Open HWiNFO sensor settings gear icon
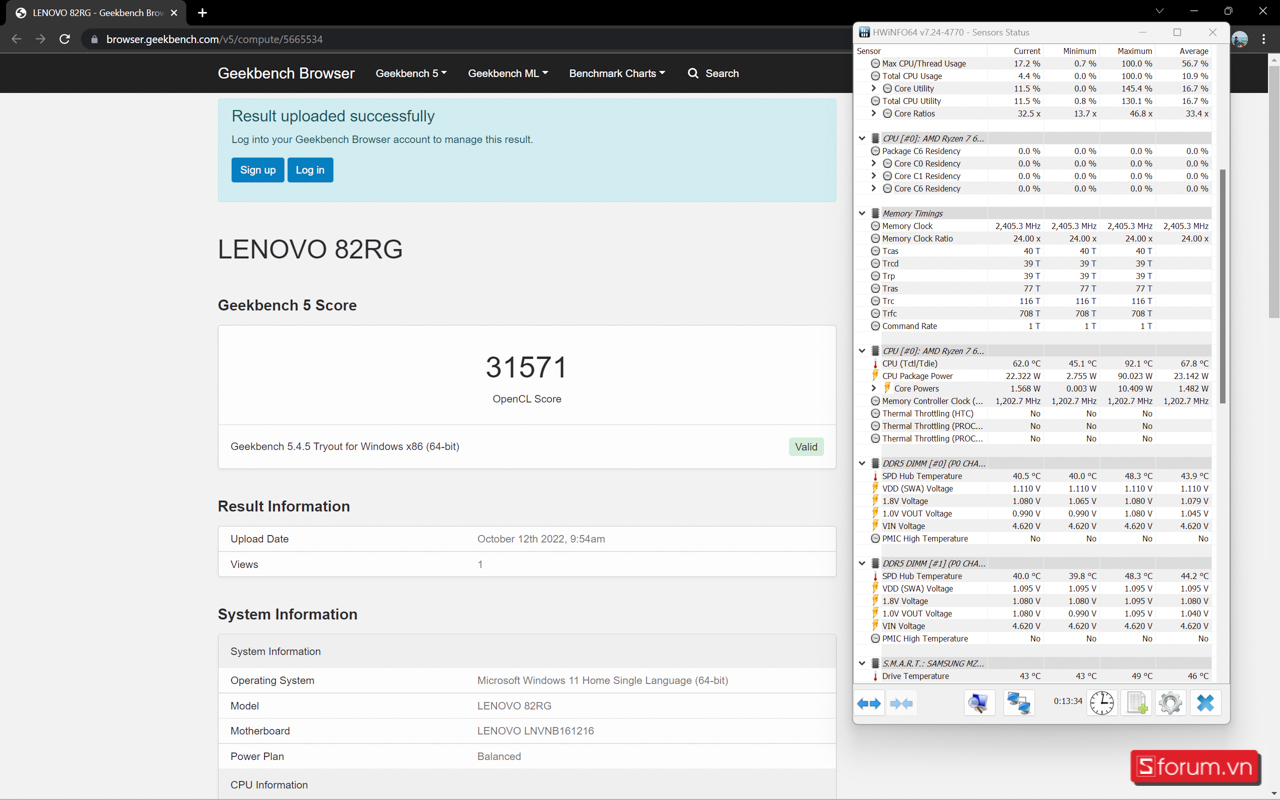 pyautogui.click(x=1170, y=703)
